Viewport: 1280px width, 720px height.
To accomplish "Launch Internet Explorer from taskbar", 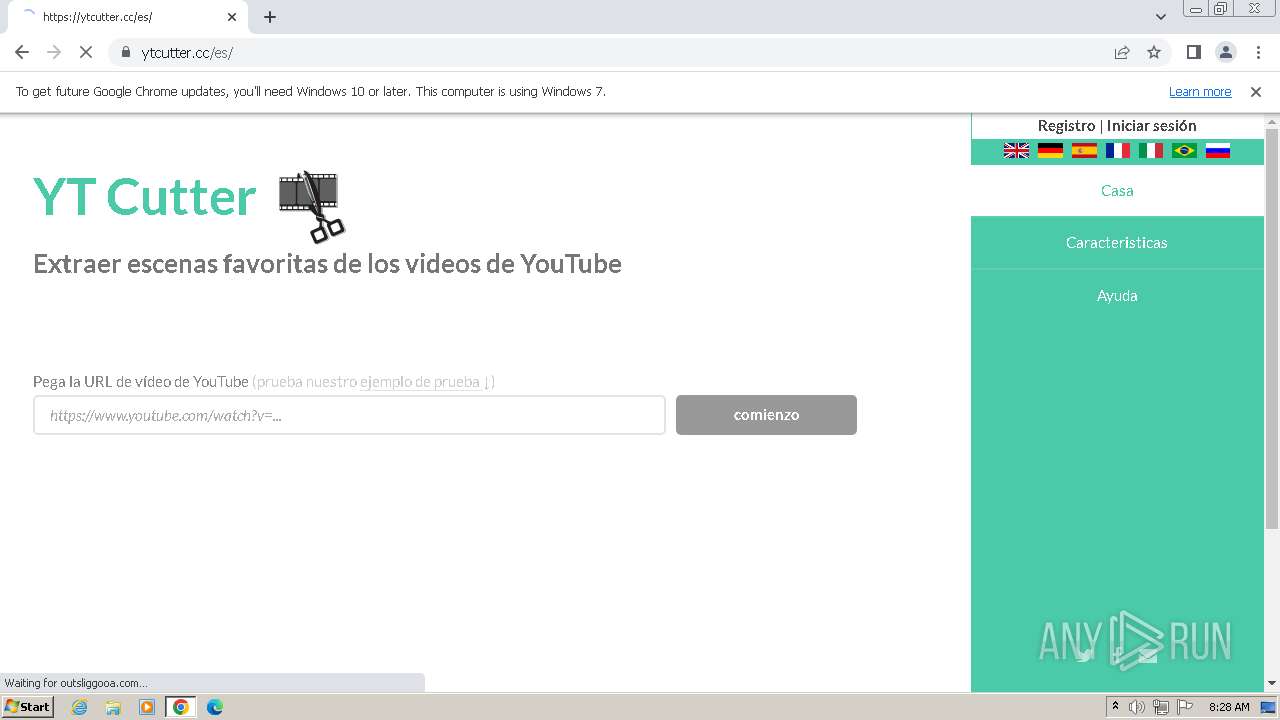I will pyautogui.click(x=79, y=707).
